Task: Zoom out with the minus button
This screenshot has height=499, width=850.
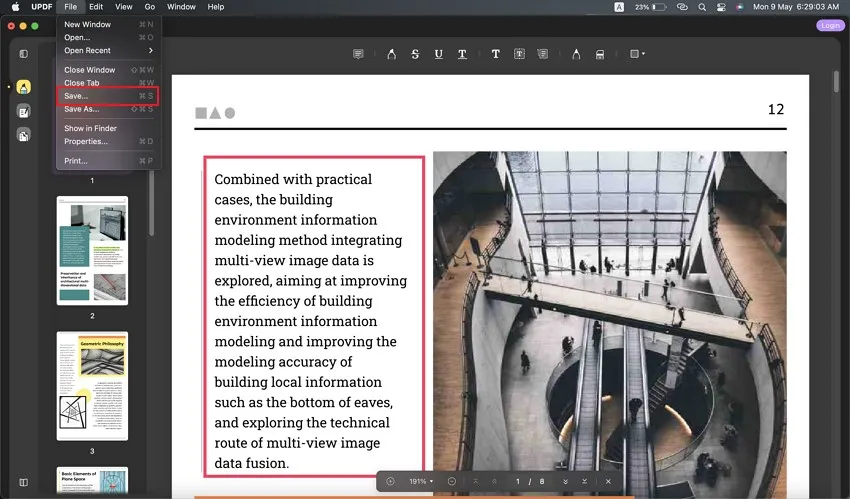Action: pyautogui.click(x=452, y=481)
